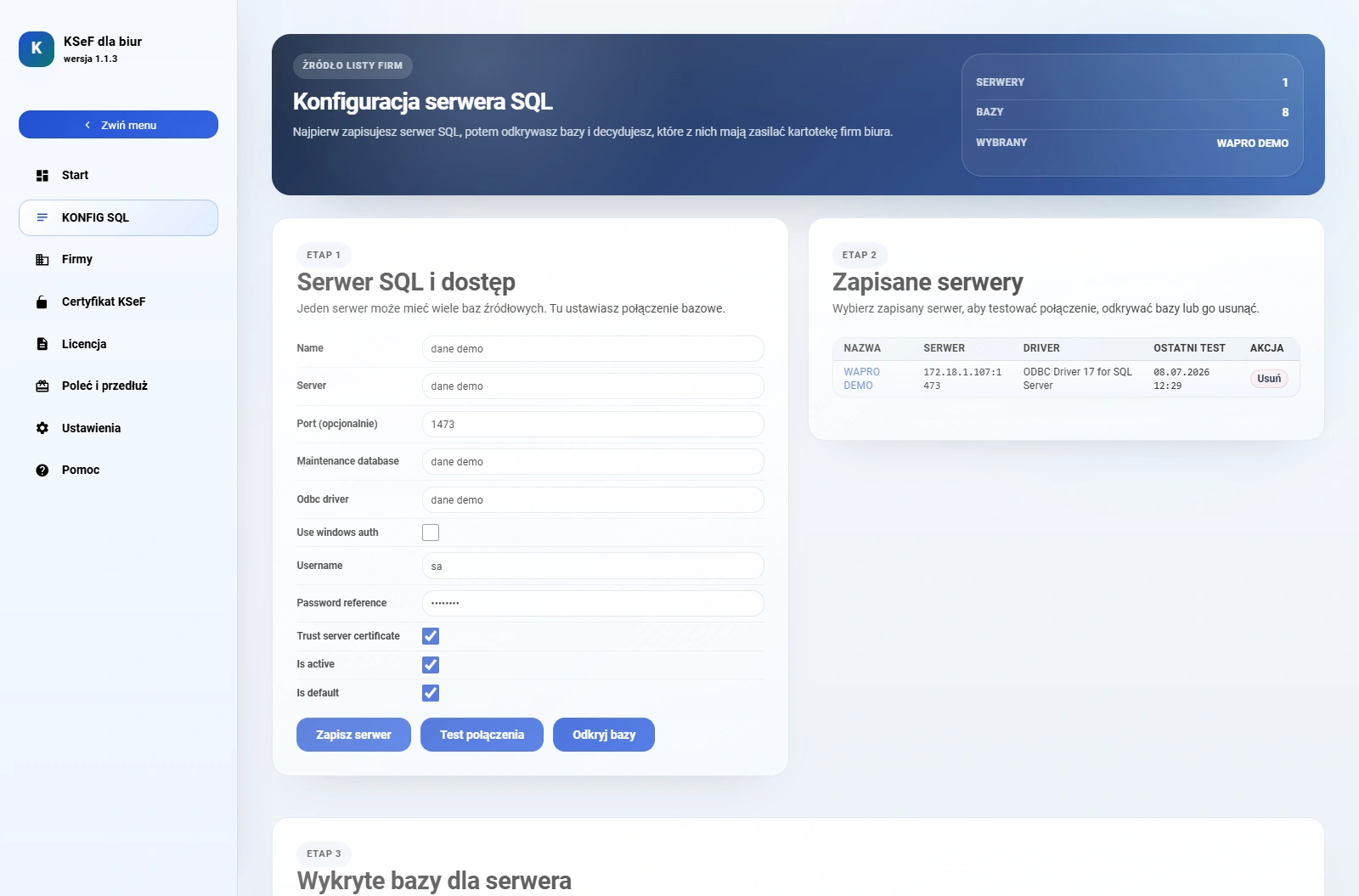Click the Pomoc question mark icon
Viewport: 1359px width, 896px height.
pyautogui.click(x=42, y=471)
